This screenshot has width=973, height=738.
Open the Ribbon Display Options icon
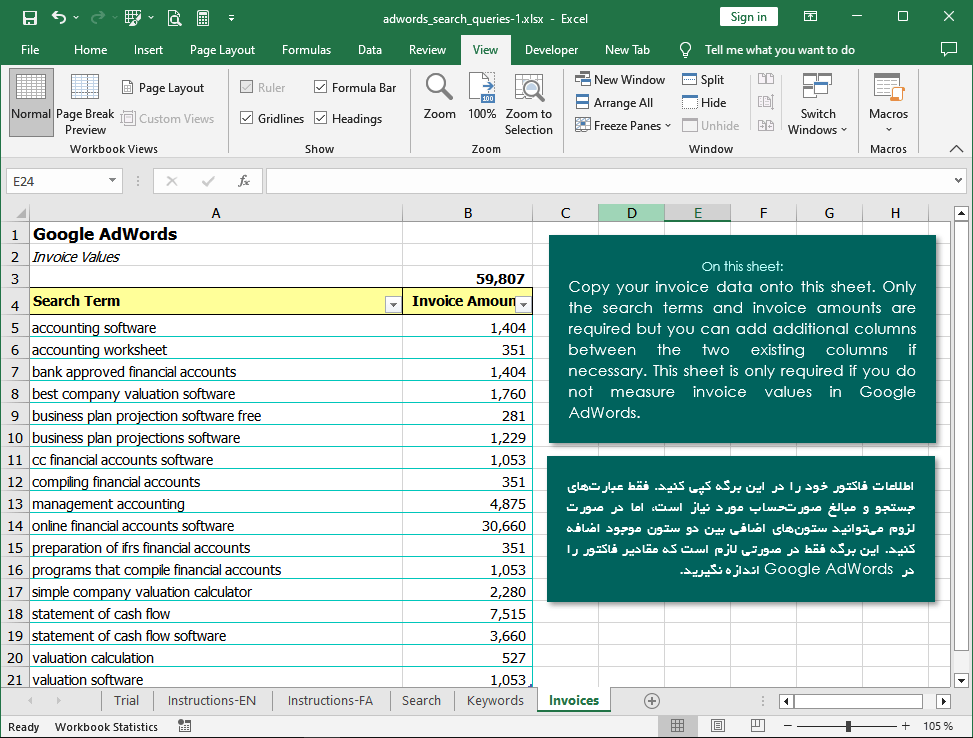point(810,17)
